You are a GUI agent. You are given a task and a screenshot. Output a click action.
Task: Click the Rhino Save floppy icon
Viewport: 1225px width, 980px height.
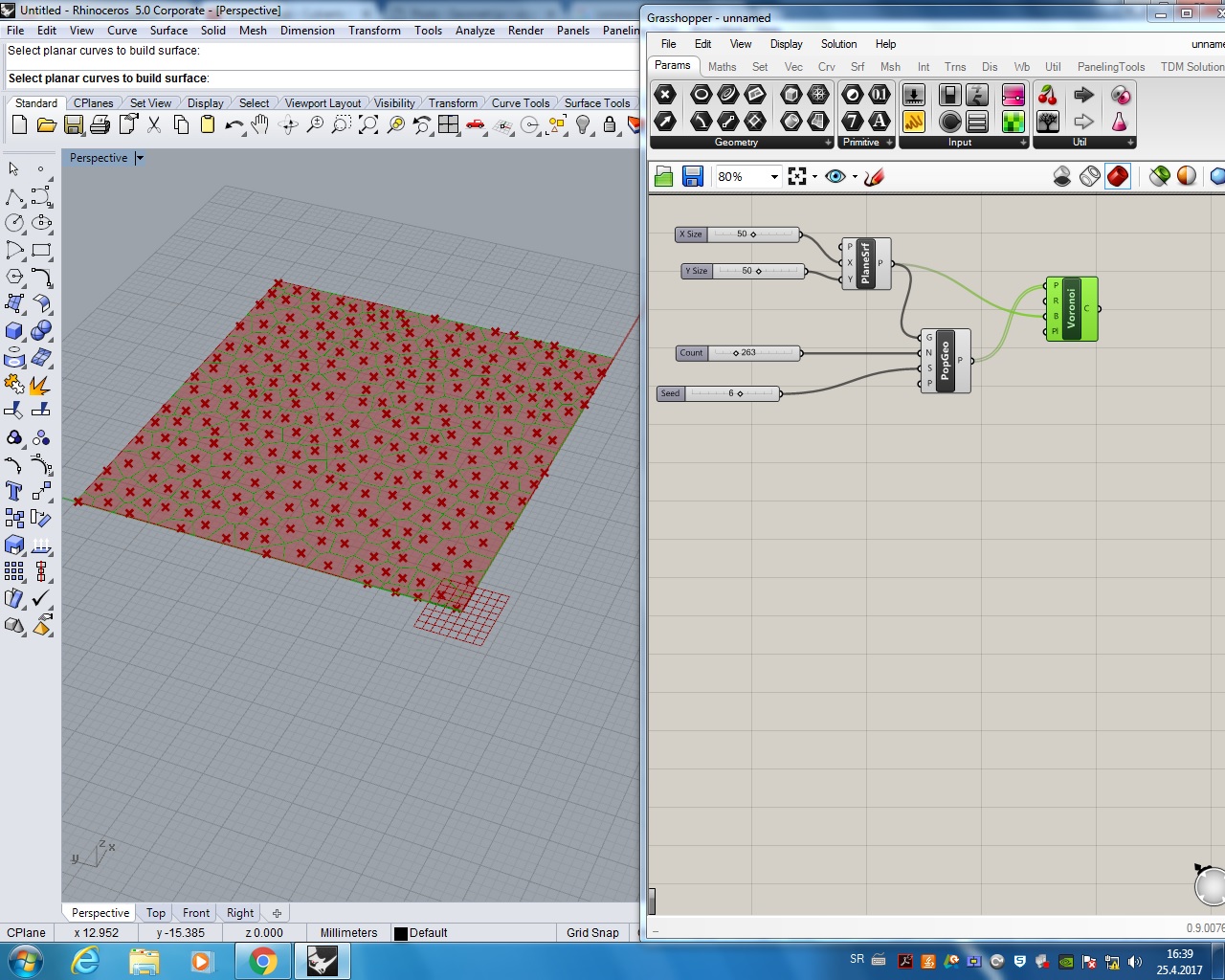[x=73, y=125]
